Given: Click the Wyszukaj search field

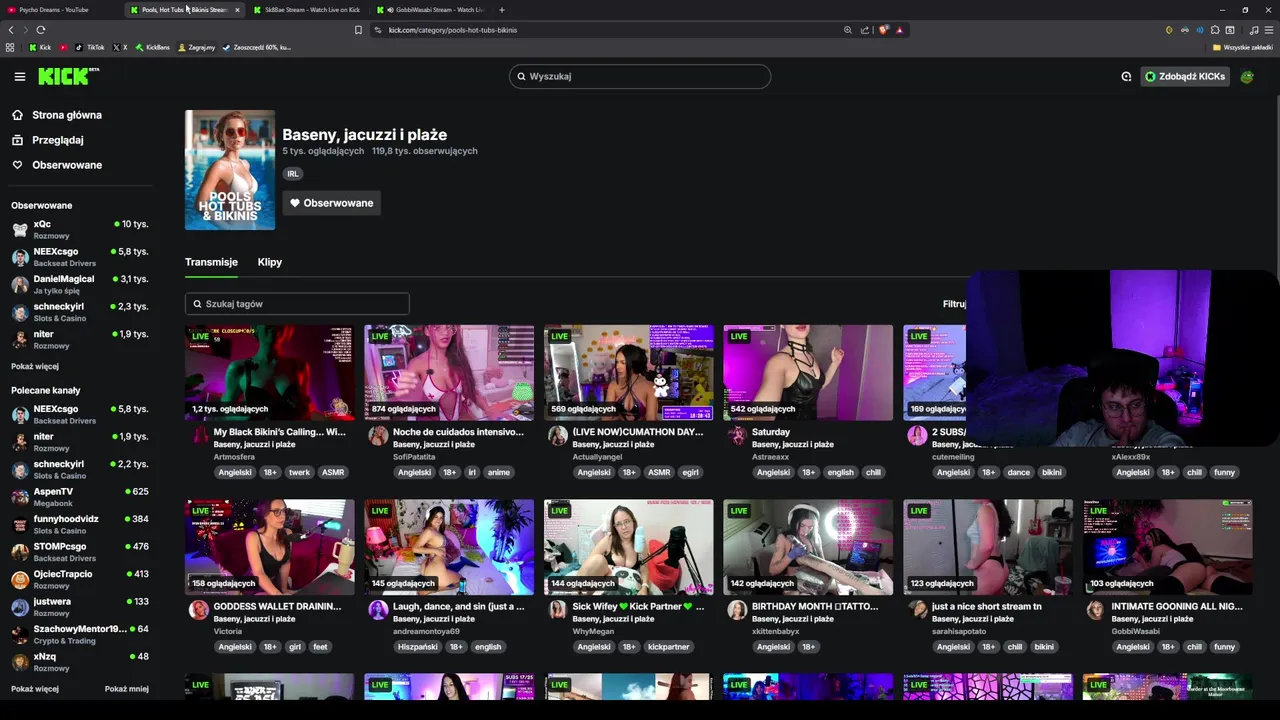Looking at the screenshot, I should (640, 76).
